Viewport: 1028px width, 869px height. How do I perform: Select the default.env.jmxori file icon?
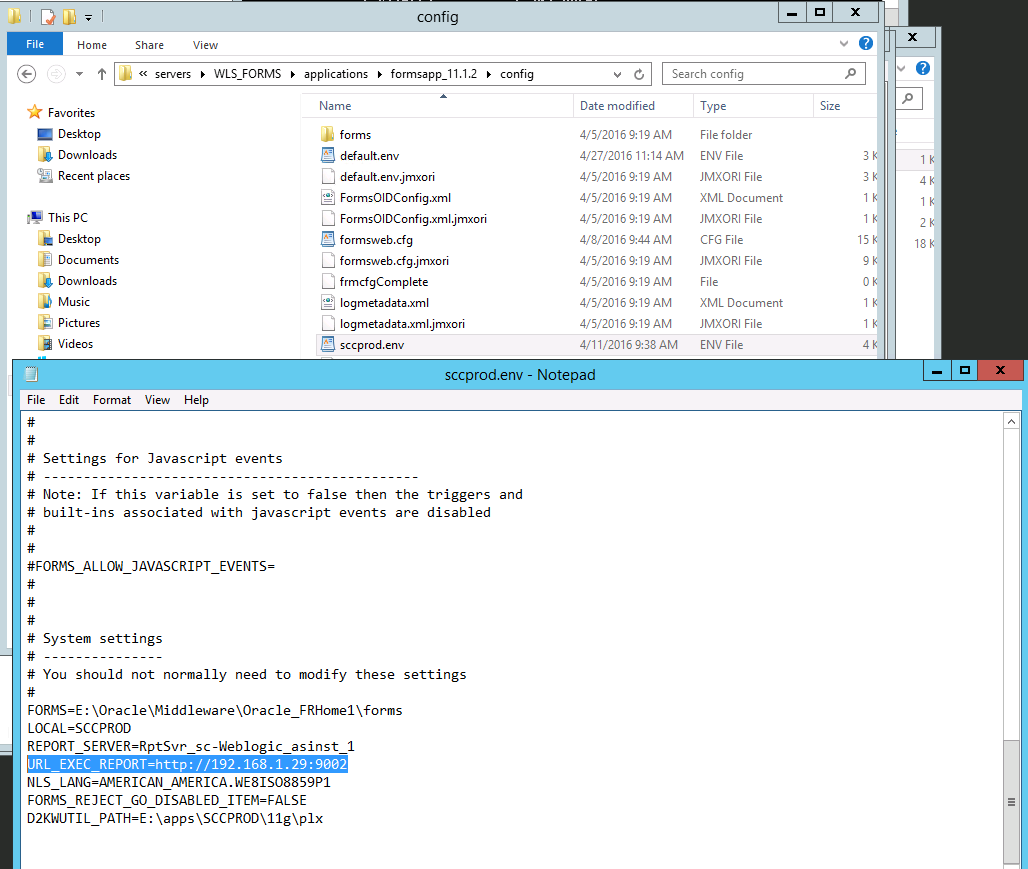[328, 176]
